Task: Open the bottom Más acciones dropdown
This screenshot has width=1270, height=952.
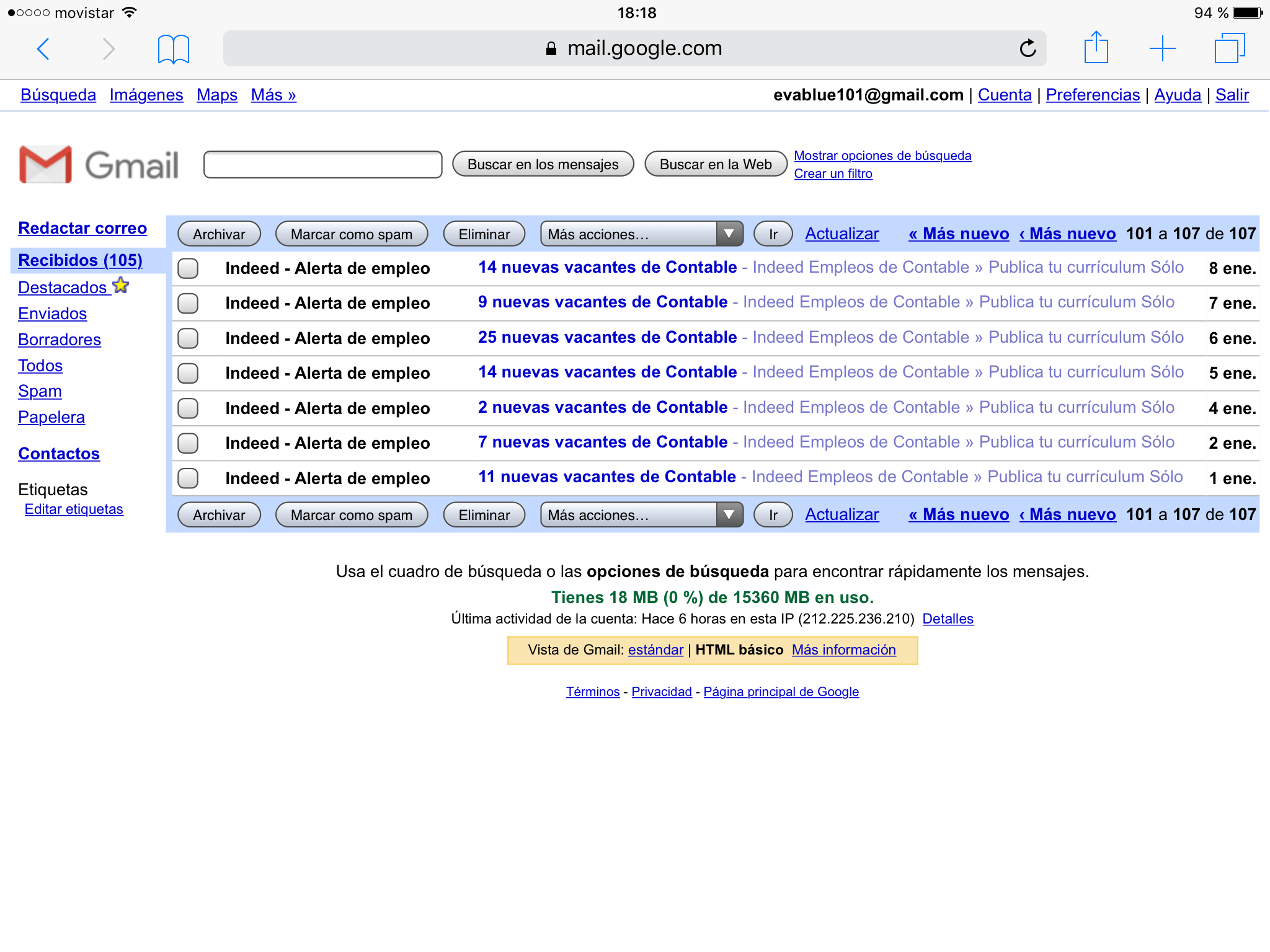Action: tap(642, 515)
